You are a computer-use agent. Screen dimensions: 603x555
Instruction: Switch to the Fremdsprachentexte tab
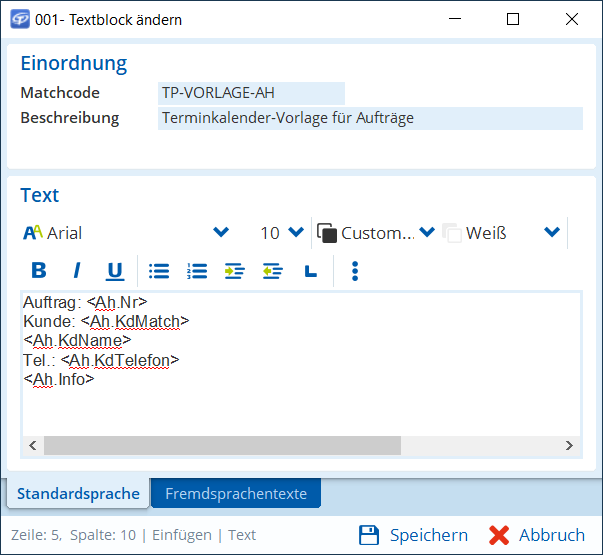coord(236,493)
